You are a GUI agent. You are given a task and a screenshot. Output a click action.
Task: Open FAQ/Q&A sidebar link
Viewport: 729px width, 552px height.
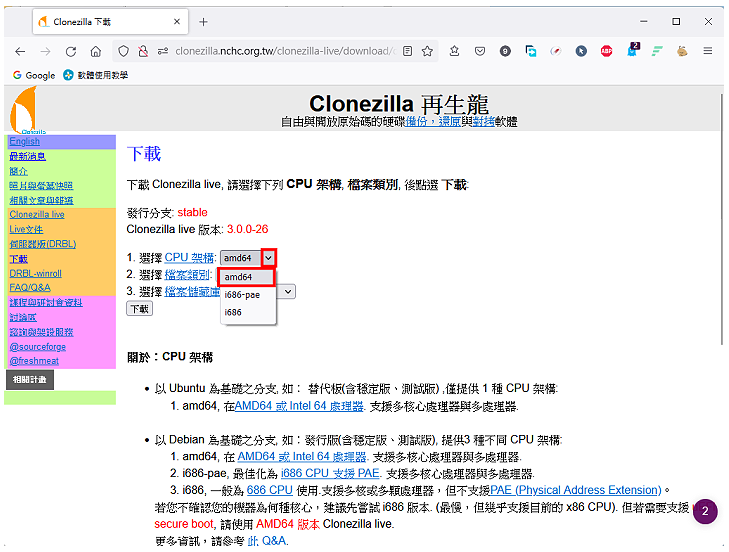click(30, 287)
